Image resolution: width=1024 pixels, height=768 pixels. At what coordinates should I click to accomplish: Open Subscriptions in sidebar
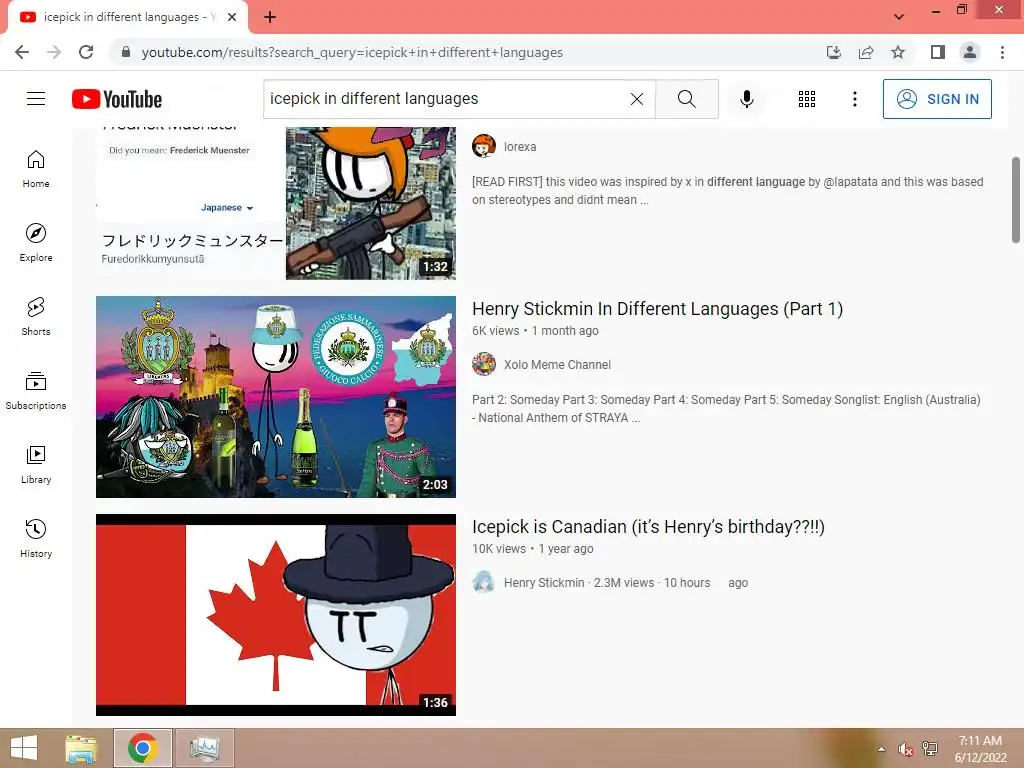click(x=36, y=391)
